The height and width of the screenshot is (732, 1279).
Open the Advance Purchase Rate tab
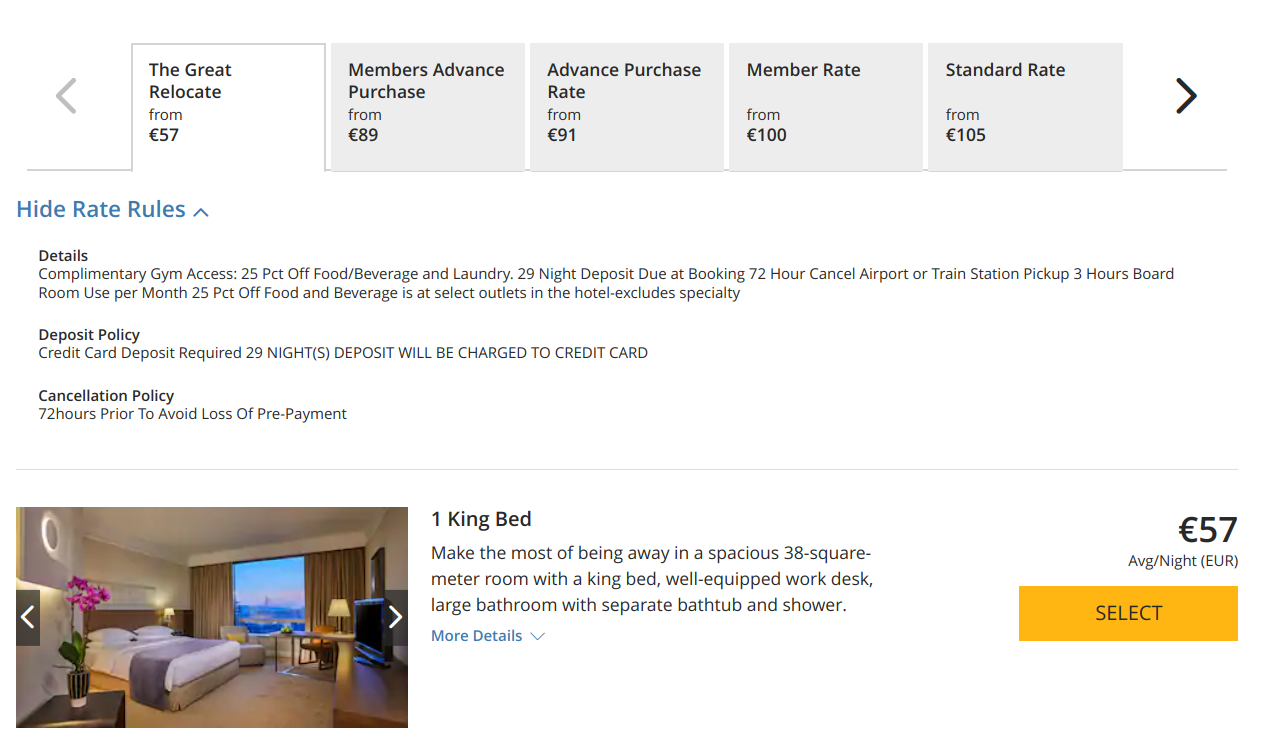click(x=626, y=106)
